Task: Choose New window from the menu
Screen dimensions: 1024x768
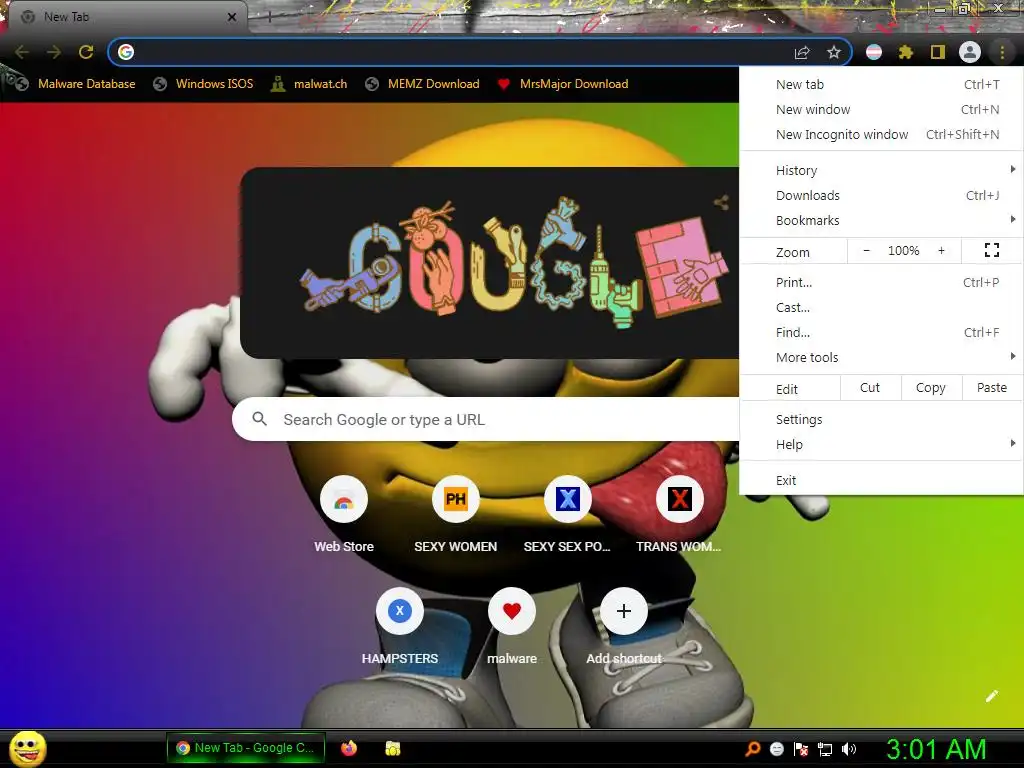Action: pos(881,110)
